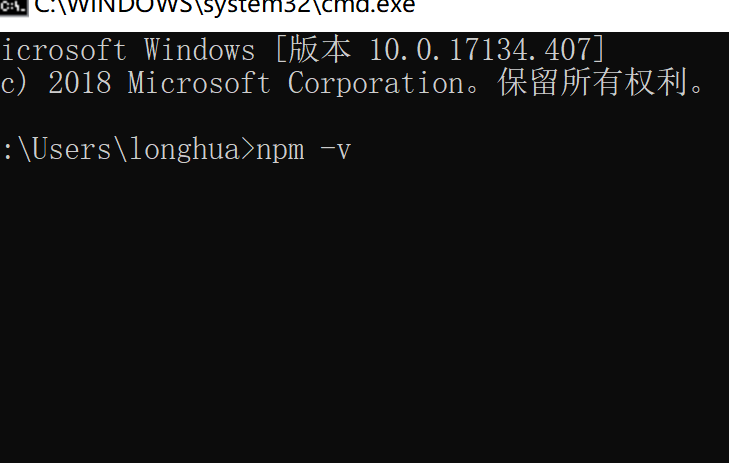Click the word Users in the prompt path
The width and height of the screenshot is (729, 463).
point(71,149)
